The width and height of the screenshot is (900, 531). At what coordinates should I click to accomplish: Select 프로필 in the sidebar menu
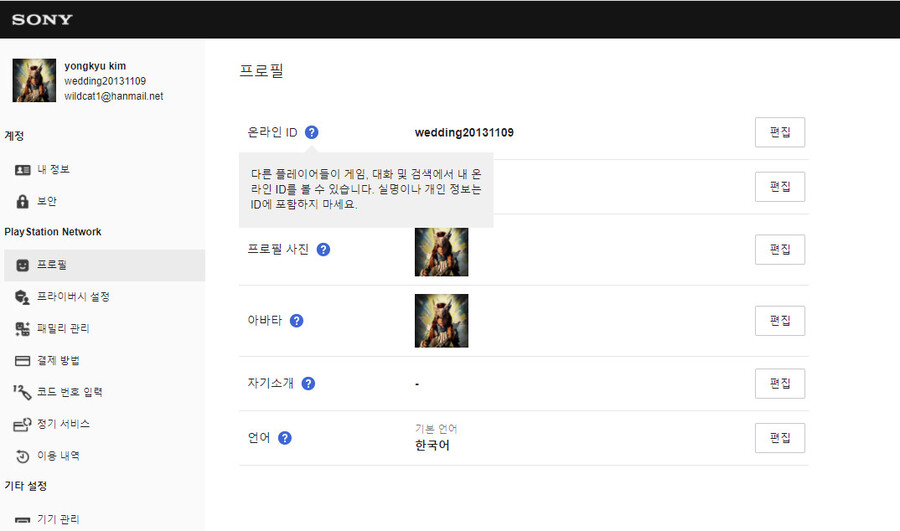coord(52,266)
